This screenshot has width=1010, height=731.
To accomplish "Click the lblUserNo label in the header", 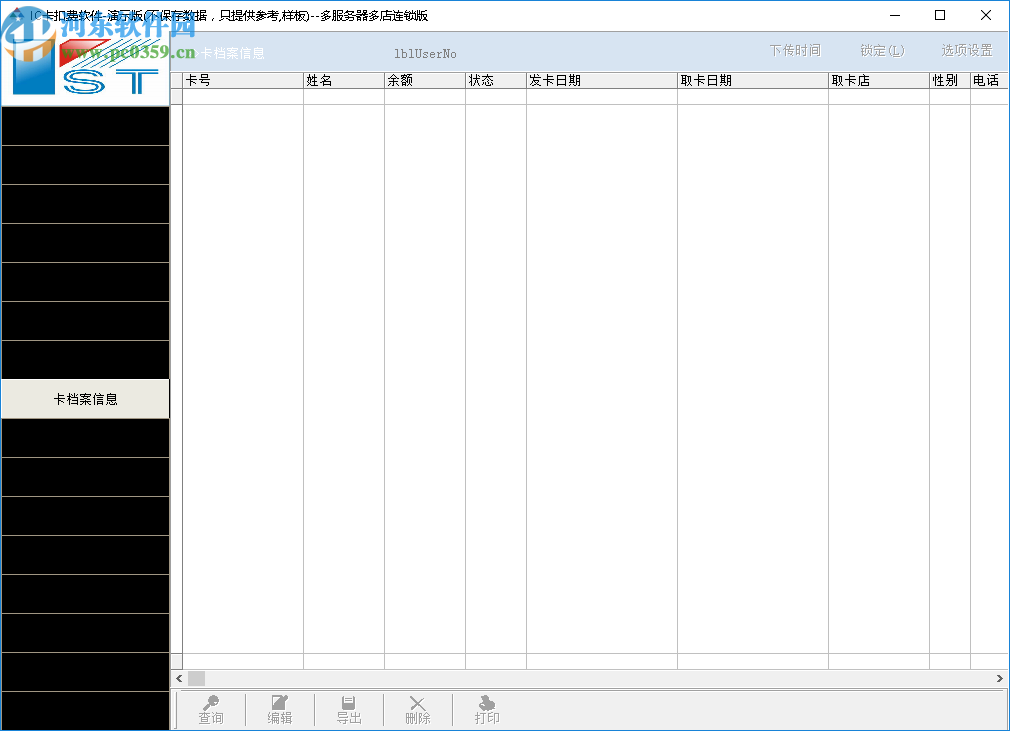I will click(424, 53).
